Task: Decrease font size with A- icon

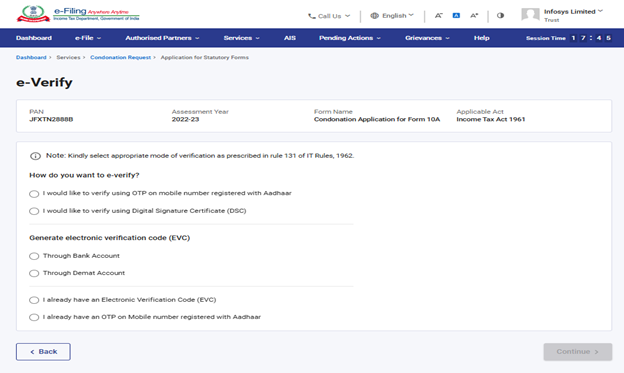Action: pos(439,16)
